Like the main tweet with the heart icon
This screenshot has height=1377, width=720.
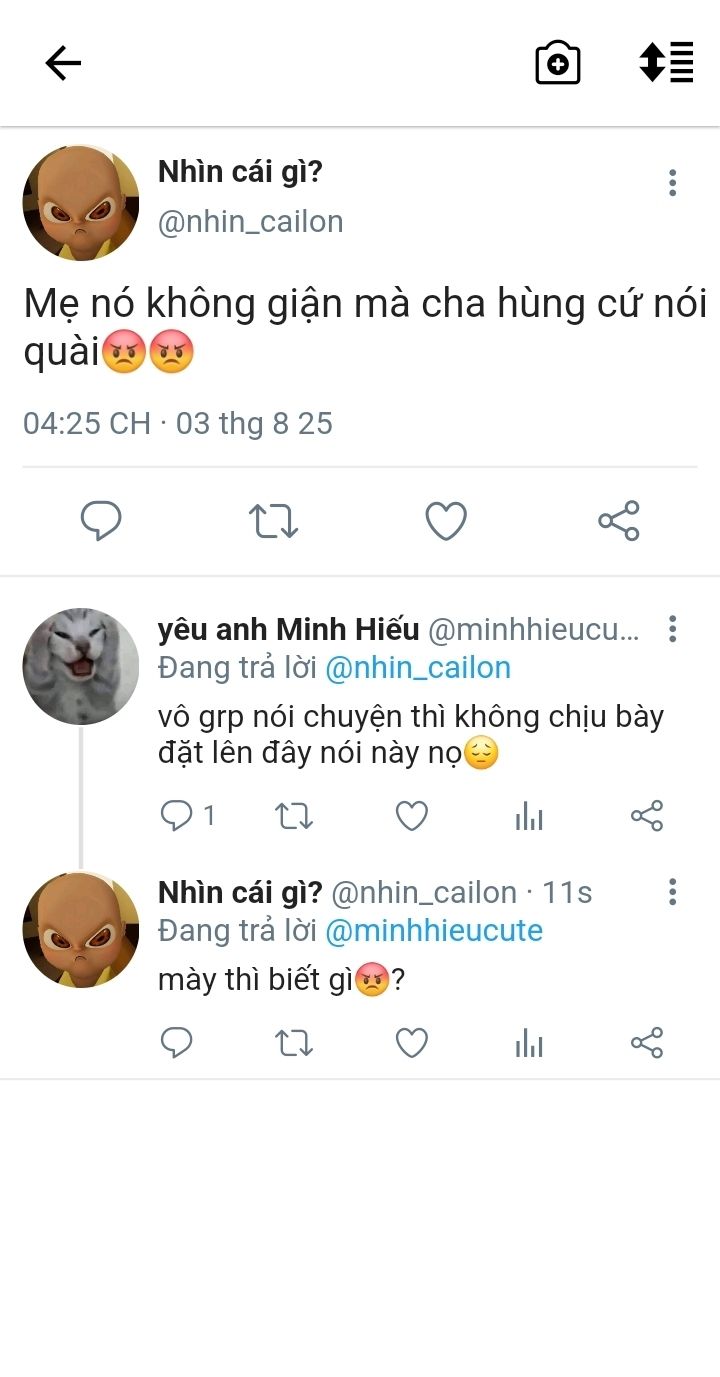pyautogui.click(x=446, y=521)
